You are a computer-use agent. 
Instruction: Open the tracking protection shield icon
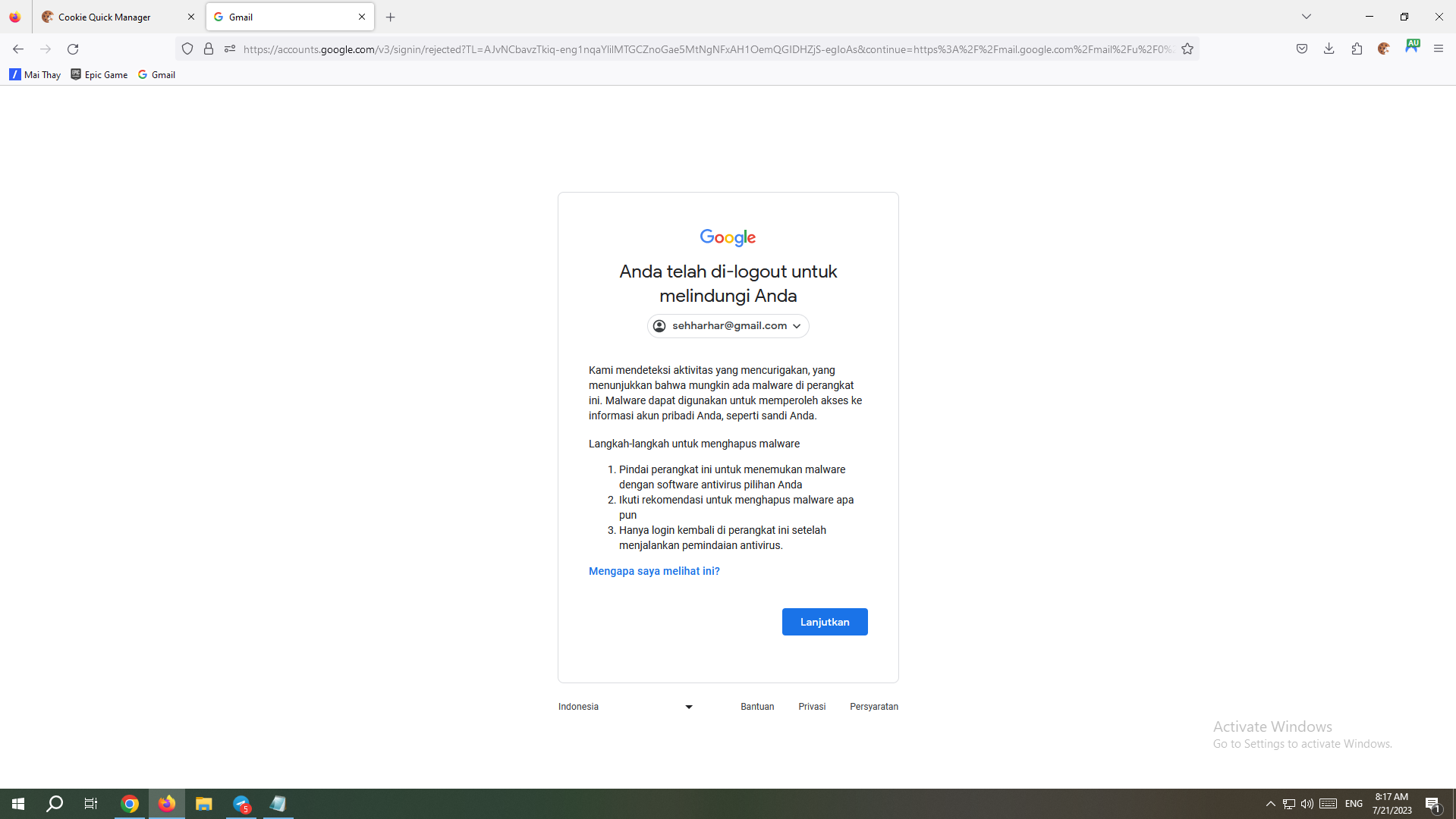187,49
